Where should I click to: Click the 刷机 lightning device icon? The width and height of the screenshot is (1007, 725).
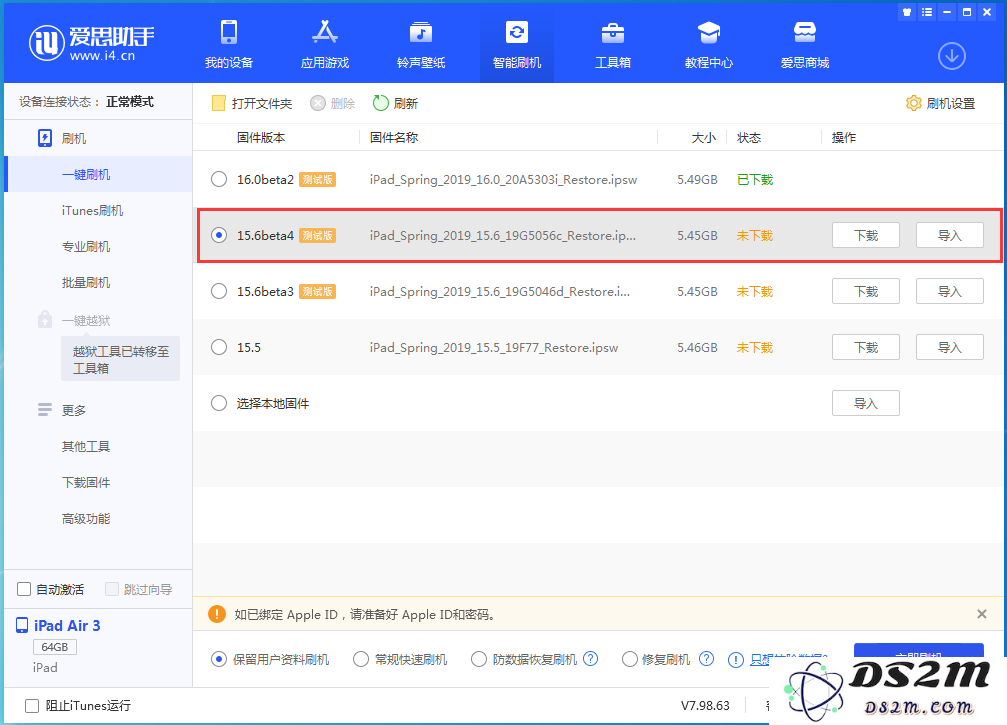coord(45,138)
